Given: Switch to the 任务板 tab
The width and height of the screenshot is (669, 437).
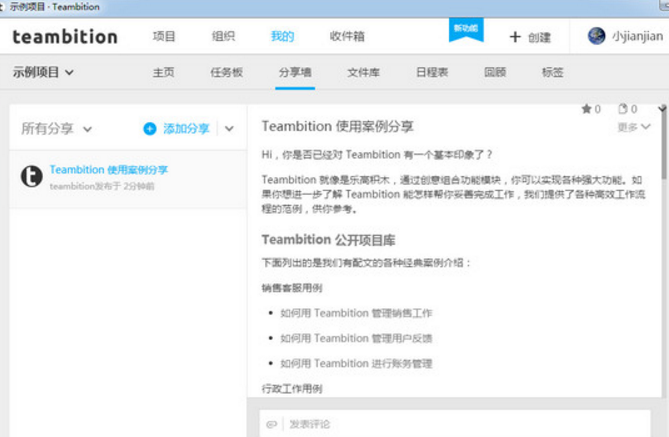Looking at the screenshot, I should [x=227, y=72].
